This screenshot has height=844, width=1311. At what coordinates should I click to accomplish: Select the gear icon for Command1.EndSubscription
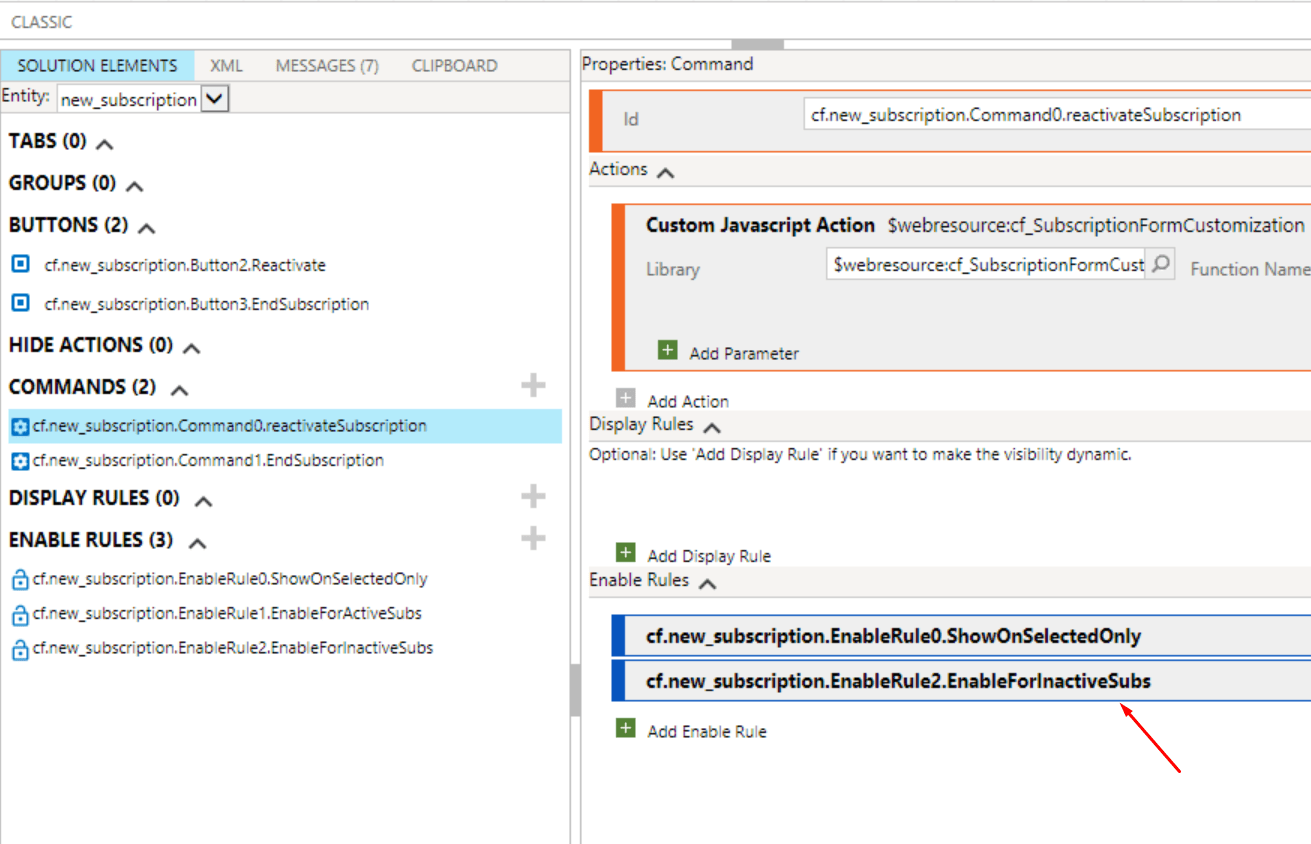(x=20, y=461)
